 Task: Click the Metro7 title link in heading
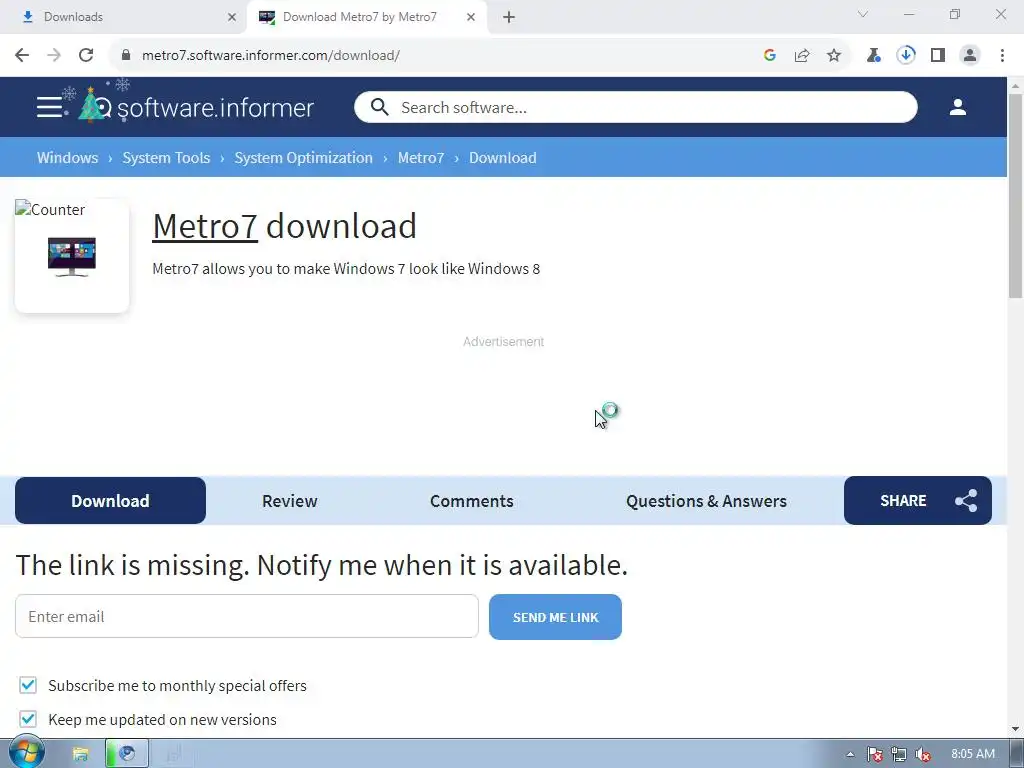tap(205, 226)
